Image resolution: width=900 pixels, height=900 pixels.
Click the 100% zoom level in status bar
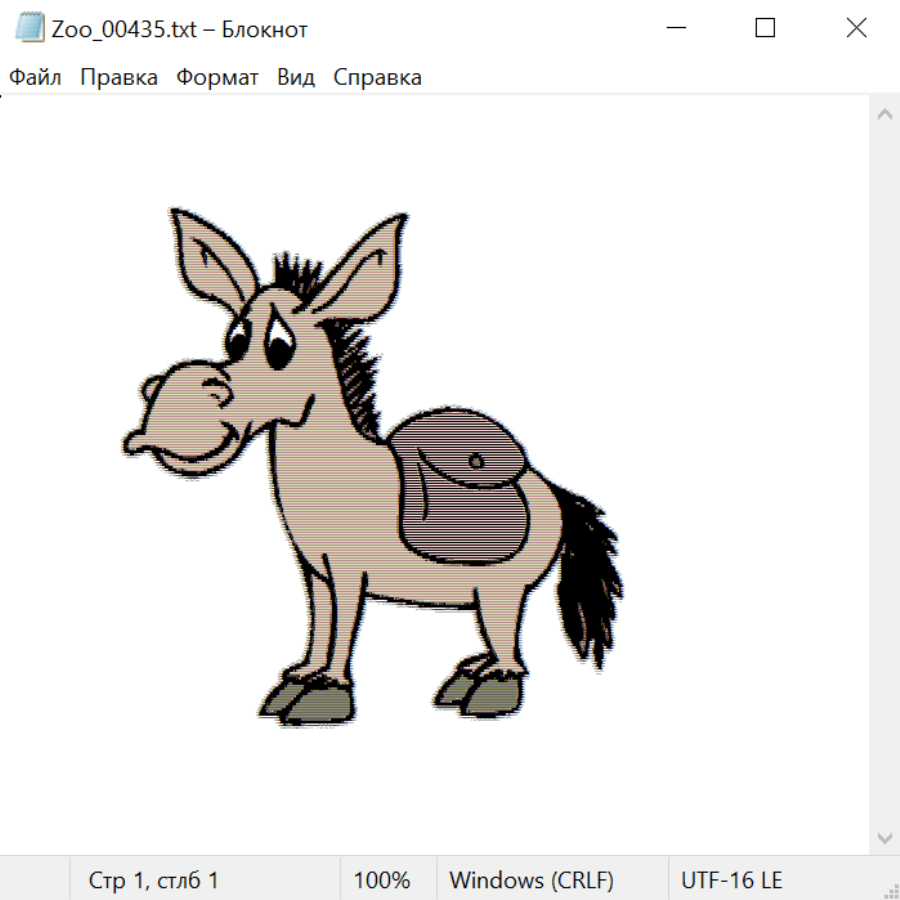[x=382, y=880]
